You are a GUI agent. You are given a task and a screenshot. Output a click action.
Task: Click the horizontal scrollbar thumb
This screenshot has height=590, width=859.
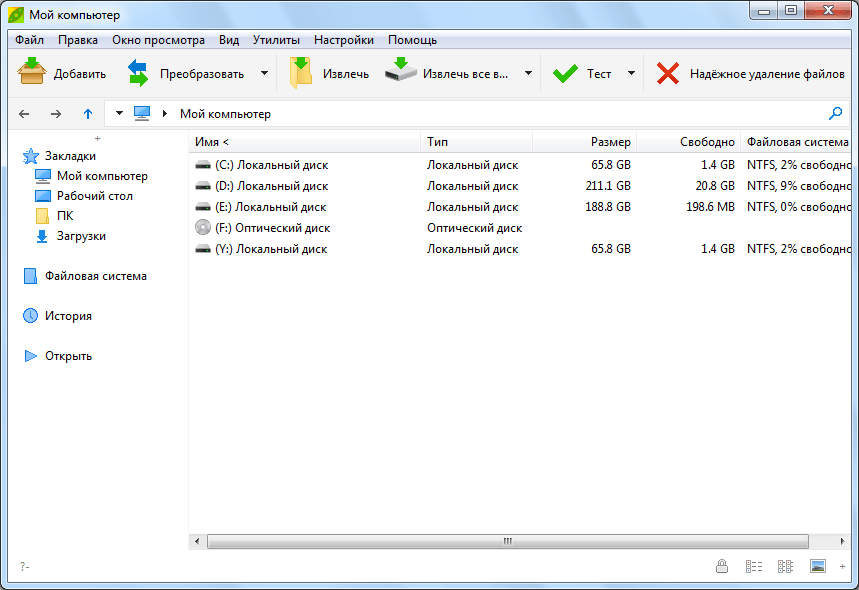507,541
